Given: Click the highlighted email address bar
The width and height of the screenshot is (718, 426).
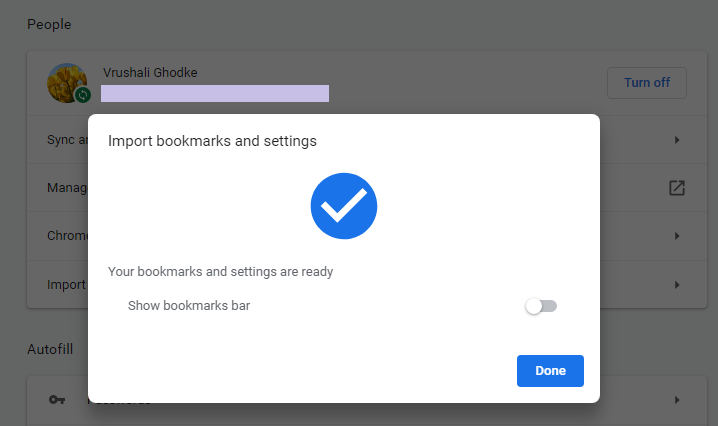Looking at the screenshot, I should coord(215,93).
